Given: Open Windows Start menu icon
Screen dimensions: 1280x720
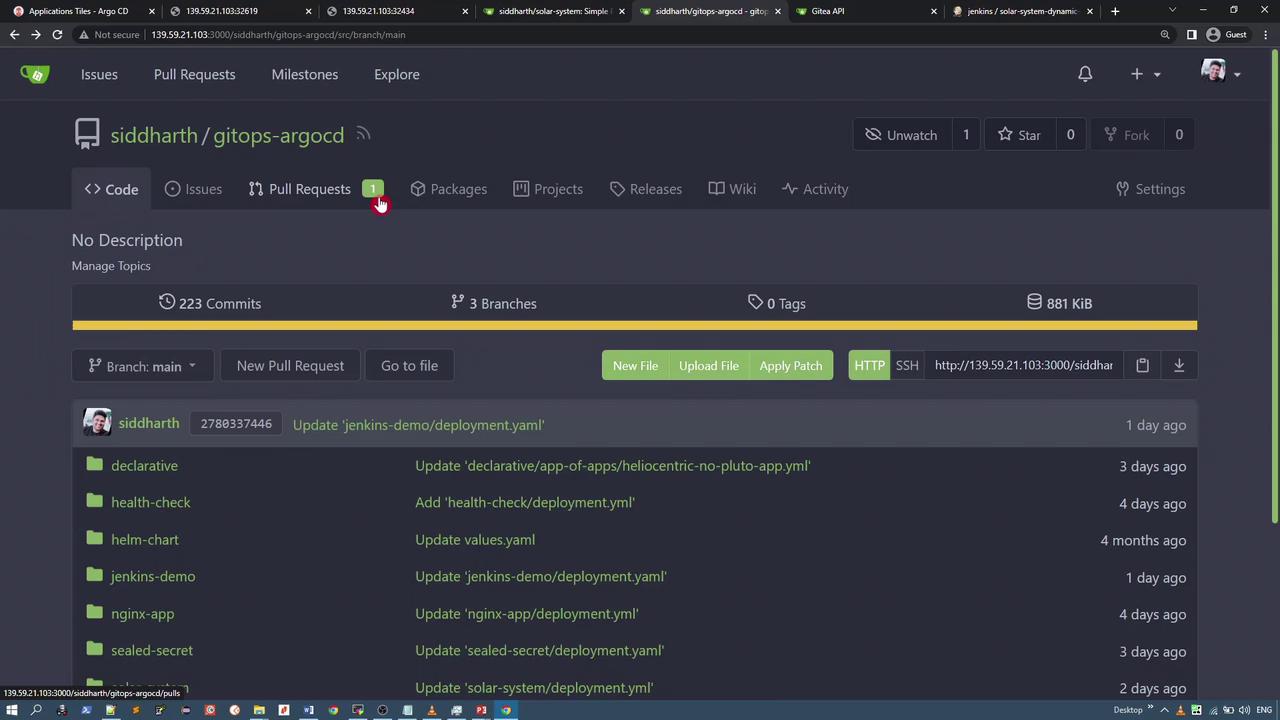Looking at the screenshot, I should [x=12, y=710].
